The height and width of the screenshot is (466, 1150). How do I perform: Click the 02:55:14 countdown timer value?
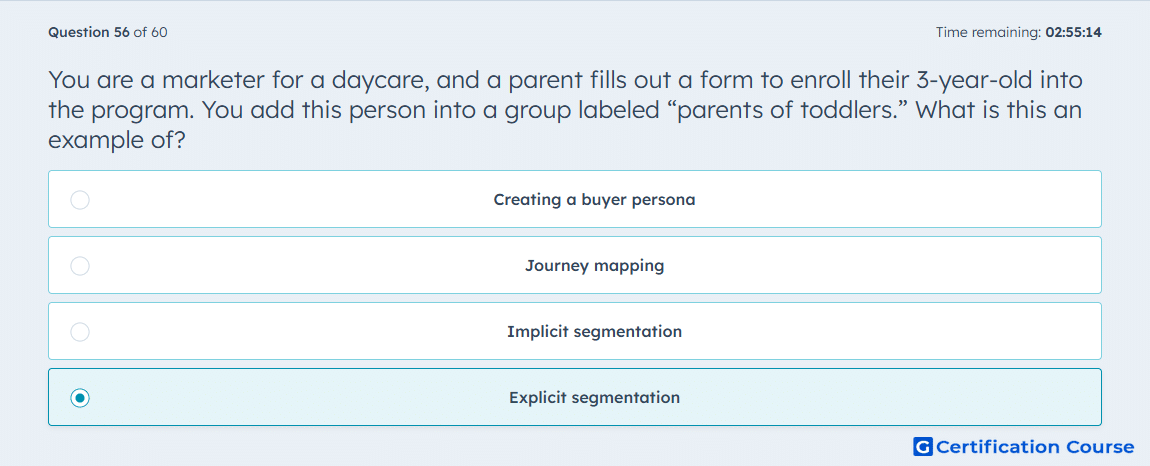pyautogui.click(x=1073, y=32)
